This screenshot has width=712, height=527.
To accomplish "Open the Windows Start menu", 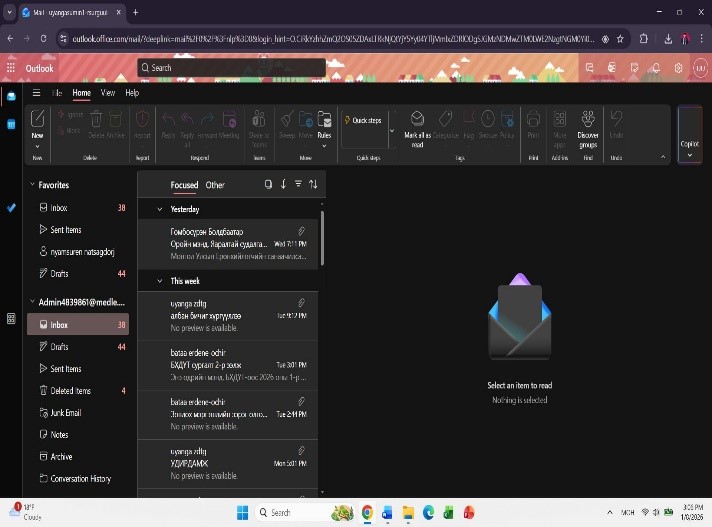I will point(241,512).
